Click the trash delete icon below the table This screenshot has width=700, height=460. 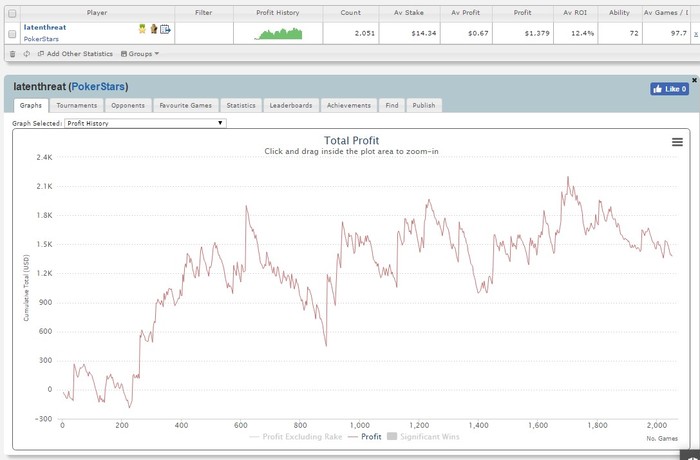(12, 54)
